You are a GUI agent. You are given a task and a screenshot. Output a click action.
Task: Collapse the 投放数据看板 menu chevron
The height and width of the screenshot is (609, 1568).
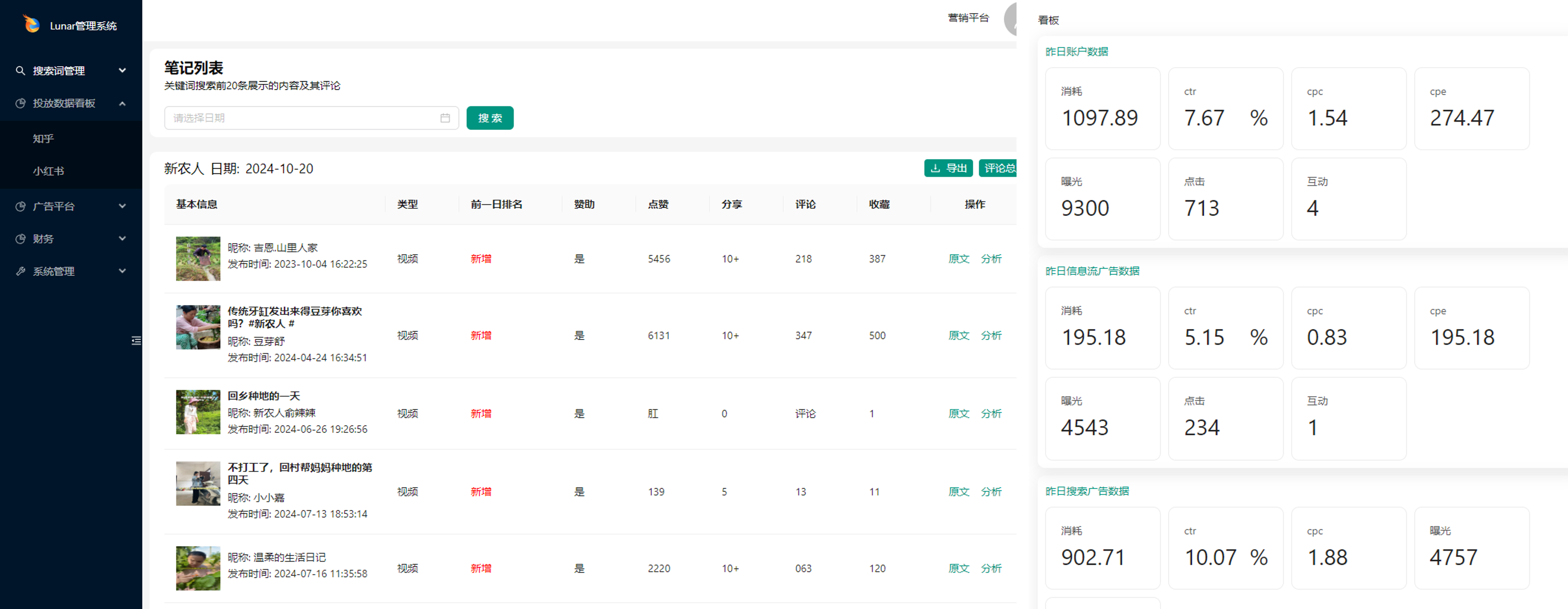click(123, 104)
